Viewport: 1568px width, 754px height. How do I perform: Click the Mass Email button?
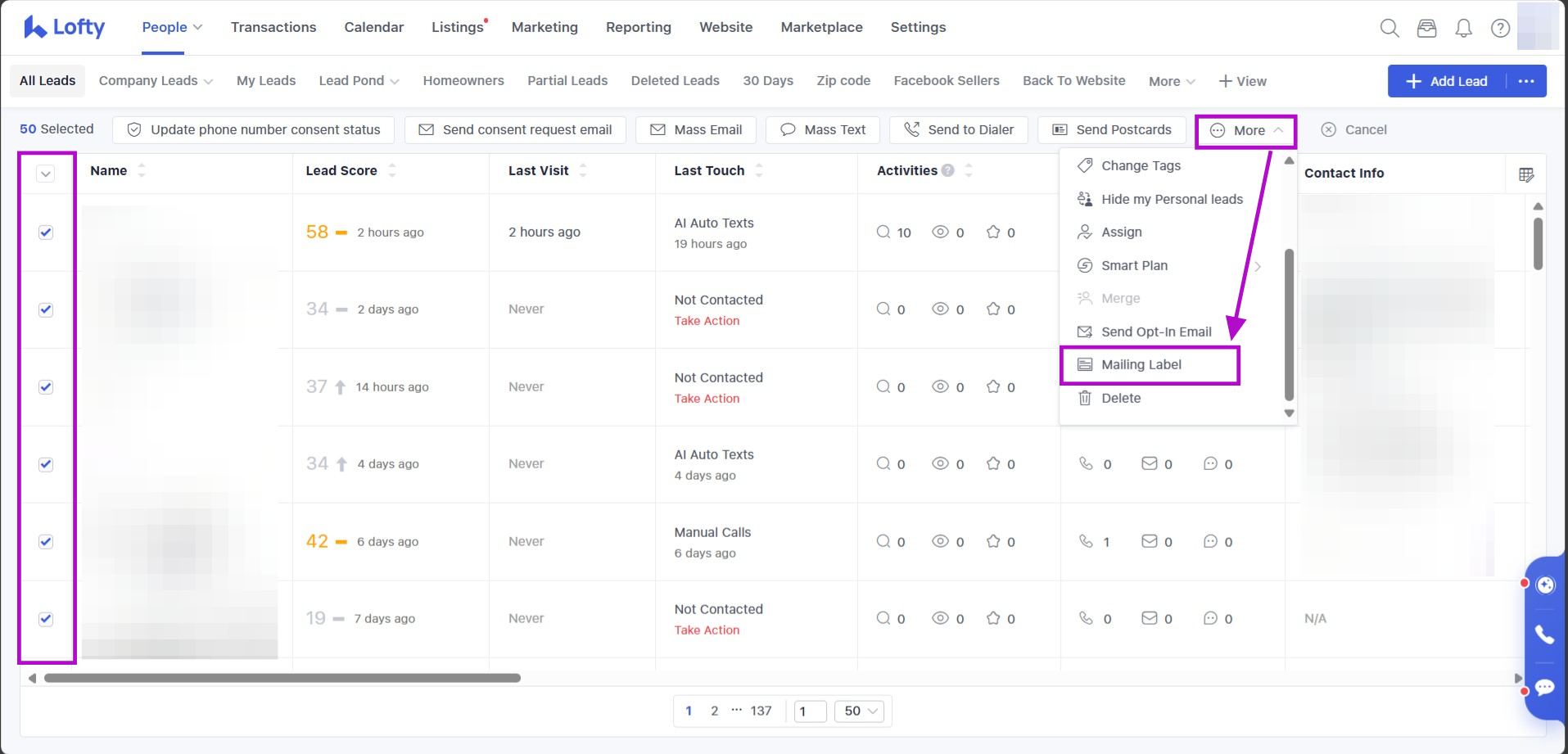(x=696, y=130)
